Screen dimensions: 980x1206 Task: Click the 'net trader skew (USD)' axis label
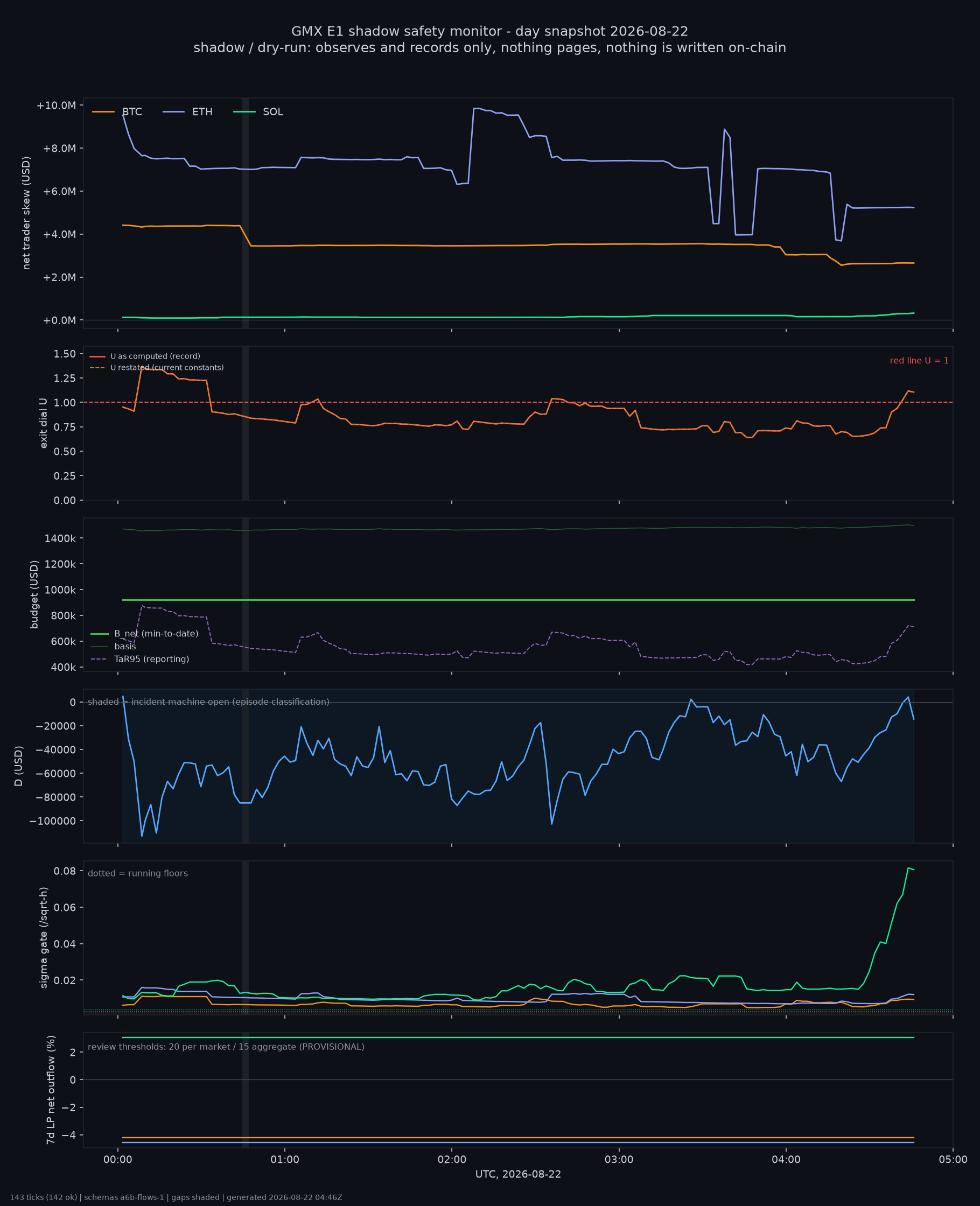26,213
